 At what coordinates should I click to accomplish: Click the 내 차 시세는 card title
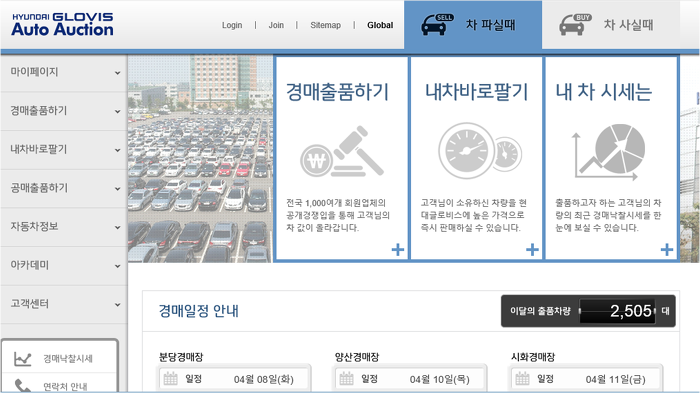coord(604,92)
